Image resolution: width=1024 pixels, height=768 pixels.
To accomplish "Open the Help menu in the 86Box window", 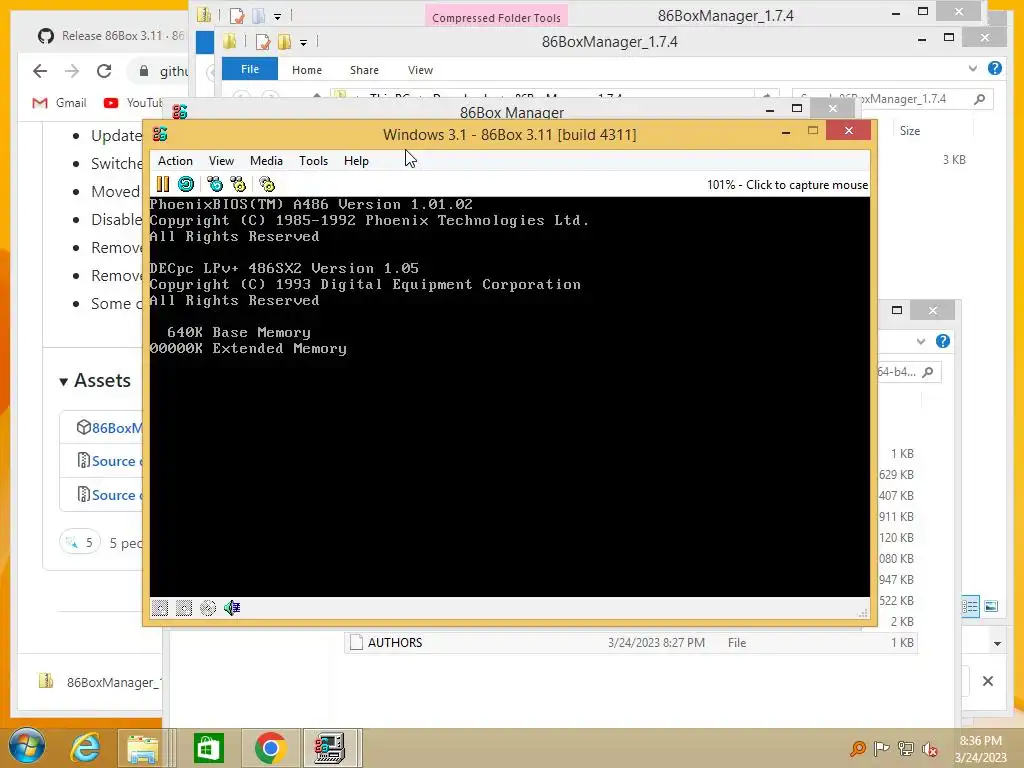I will coord(357,161).
